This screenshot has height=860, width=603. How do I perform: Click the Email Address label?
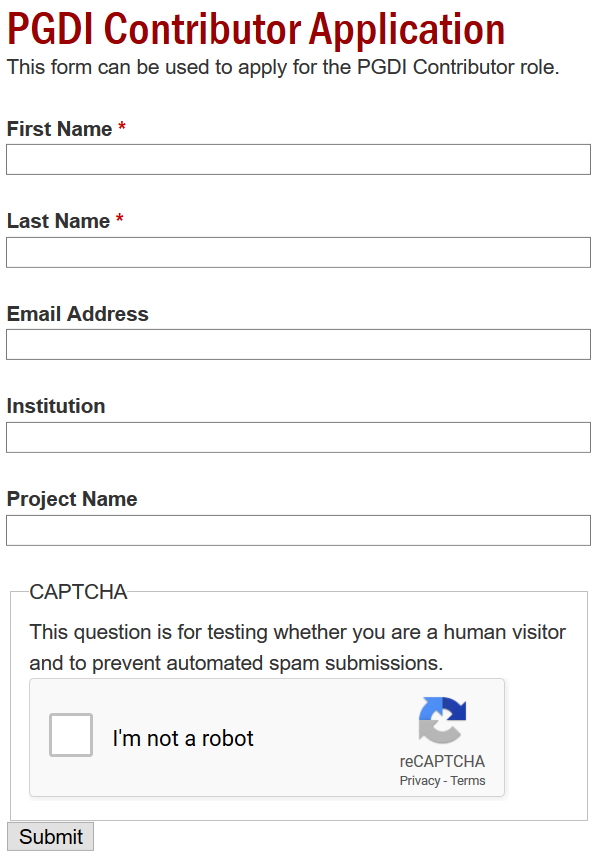[77, 314]
